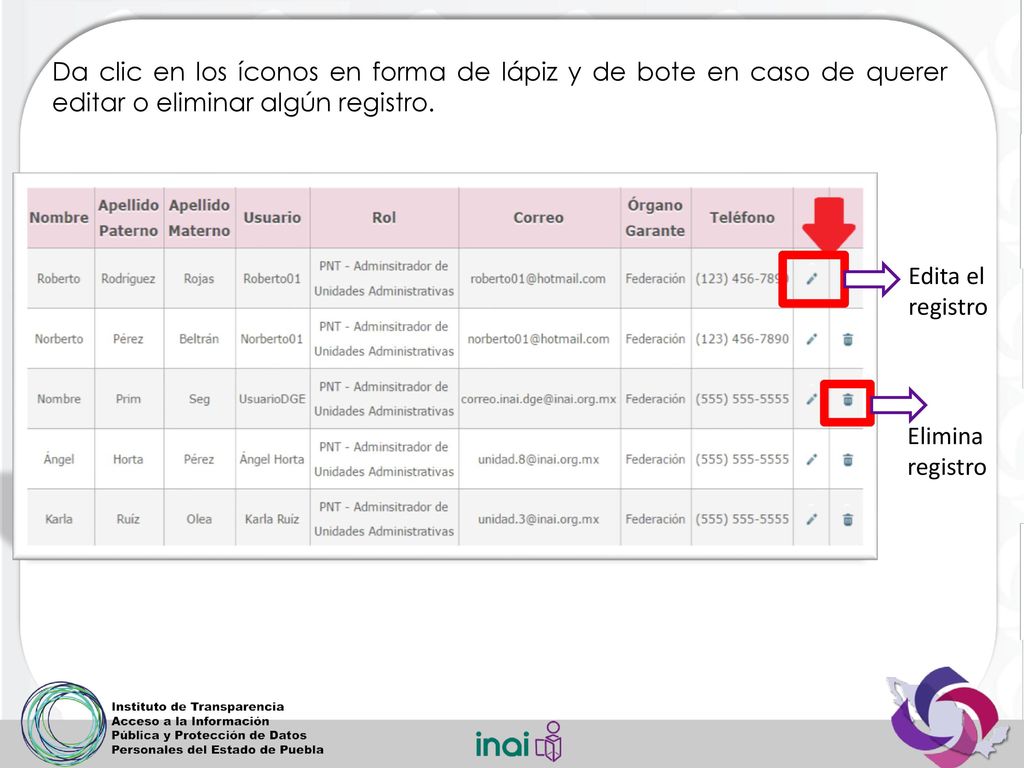Viewport: 1024px width, 768px height.
Task: Remove UsuarioDGE record using trash can icon
Action: [848, 399]
